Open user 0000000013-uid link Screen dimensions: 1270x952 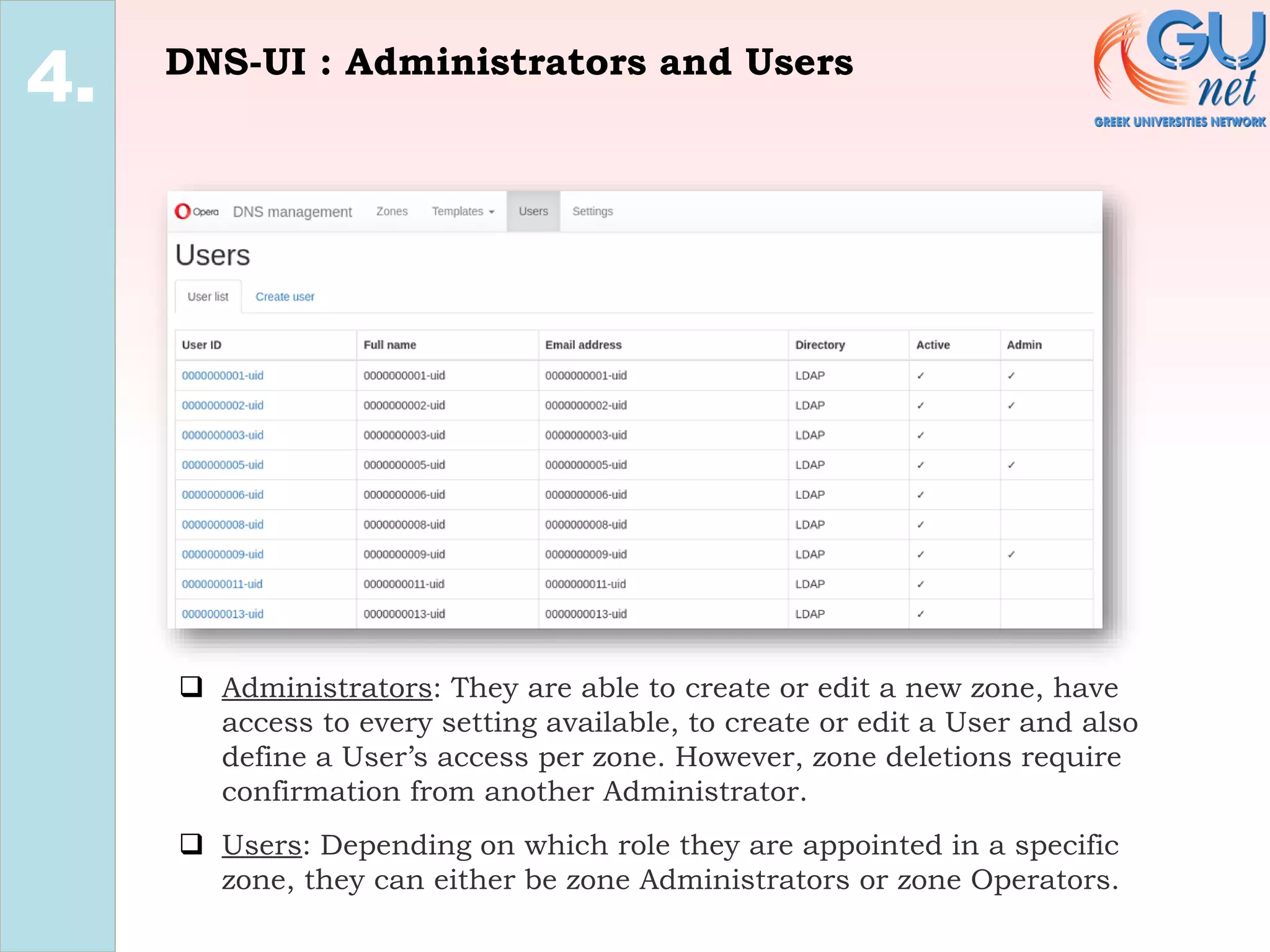coord(223,614)
